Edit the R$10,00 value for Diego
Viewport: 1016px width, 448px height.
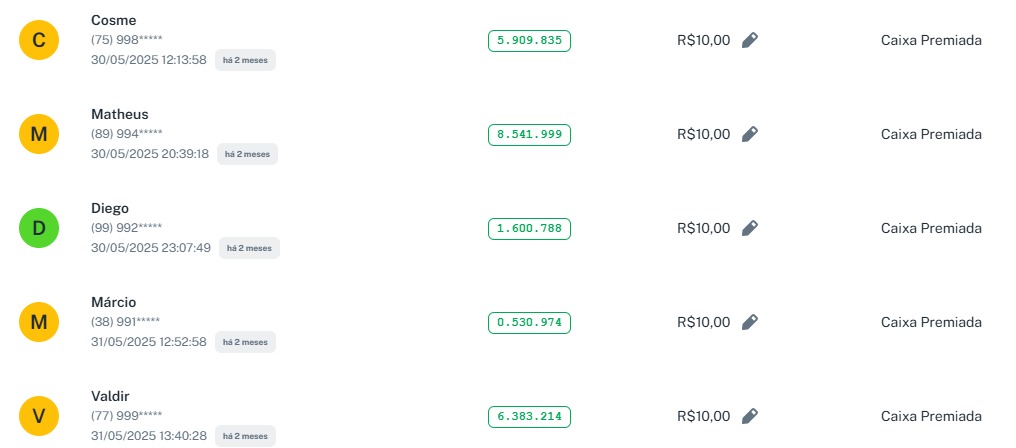coord(750,228)
